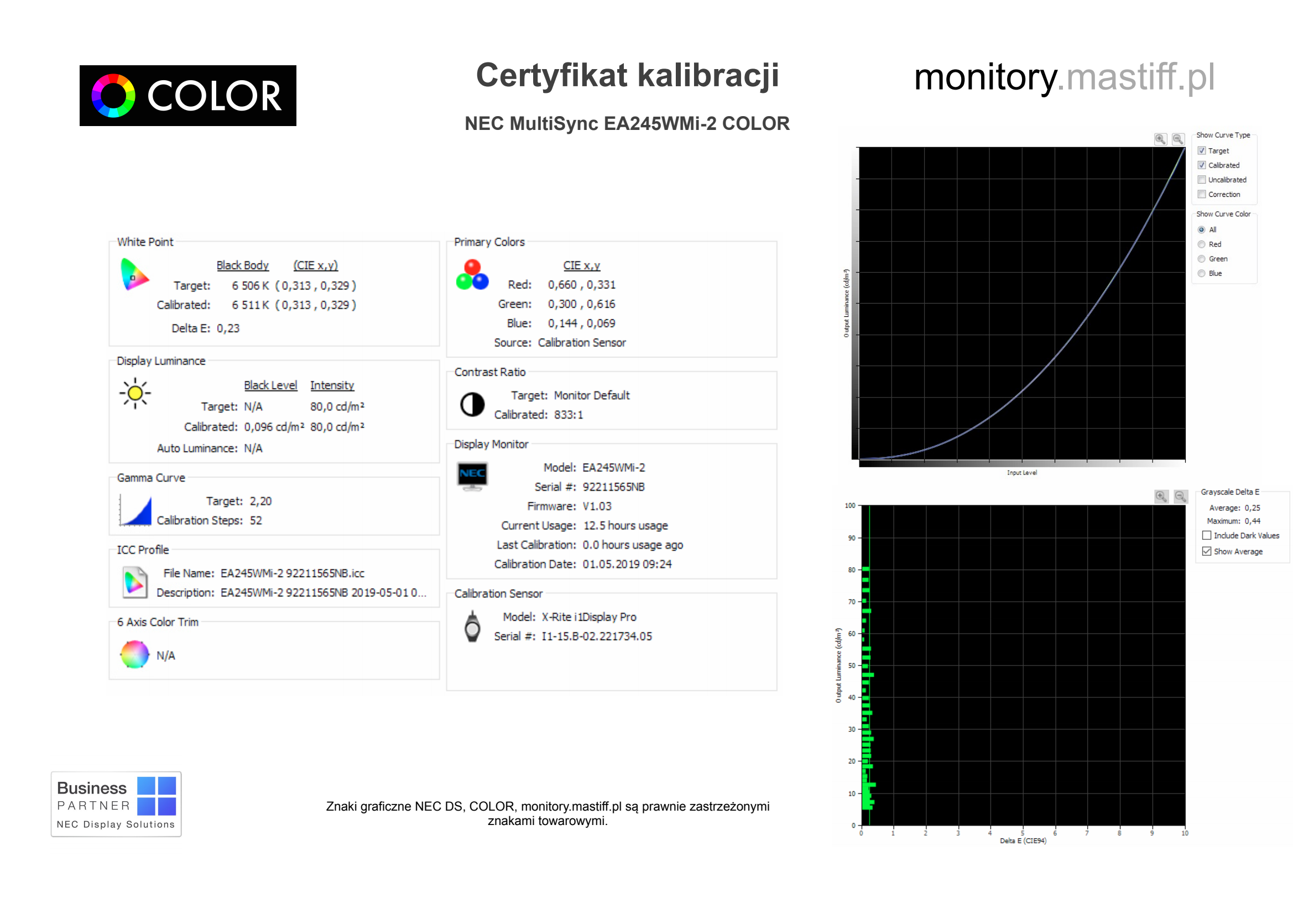
Task: Select the Red curve color radio
Action: click(x=1201, y=244)
